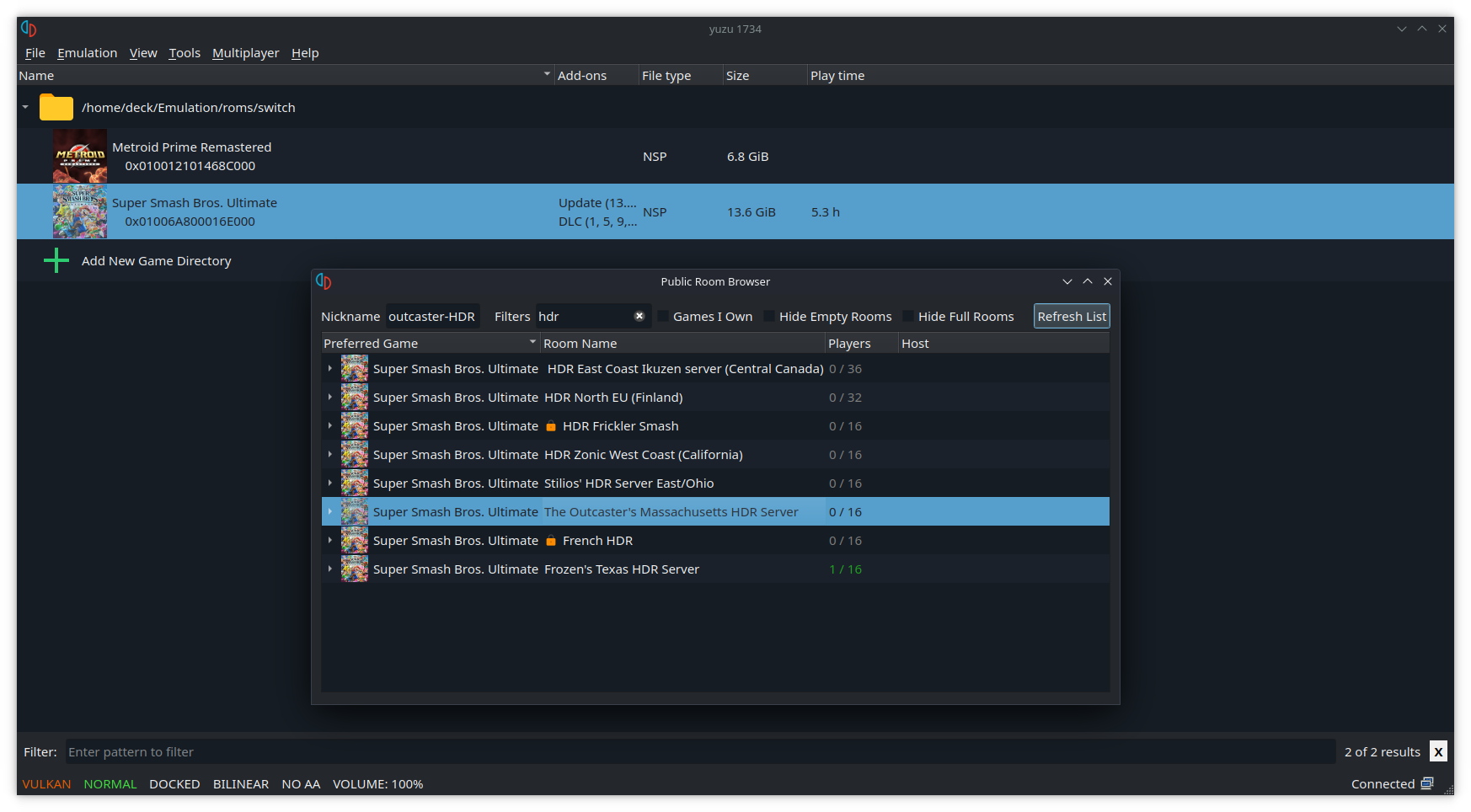The height and width of the screenshot is (812, 1471).
Task: Expand Frozen's Texas HDR Server row
Action: click(x=330, y=569)
